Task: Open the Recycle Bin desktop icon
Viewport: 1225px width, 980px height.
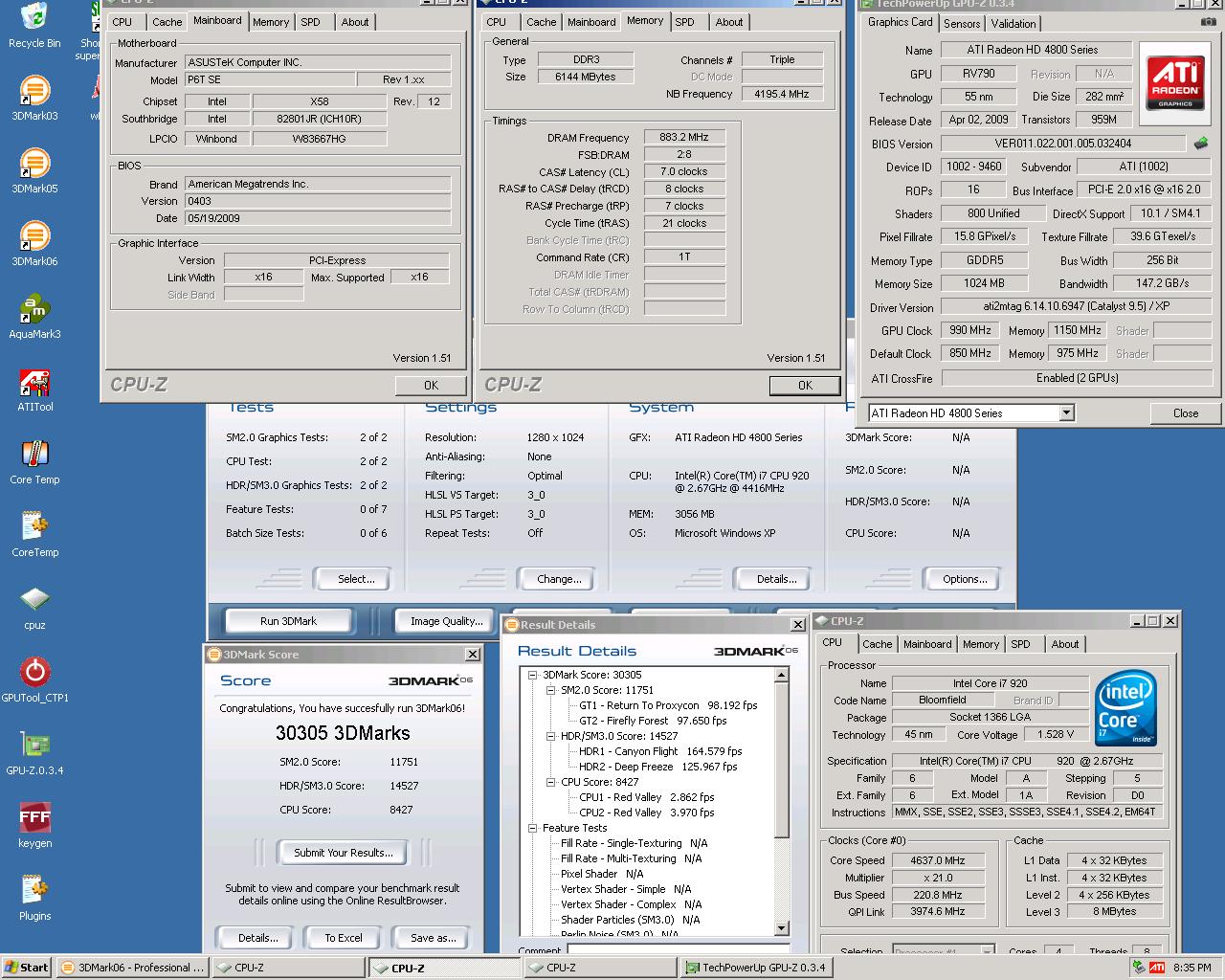Action: [34, 25]
